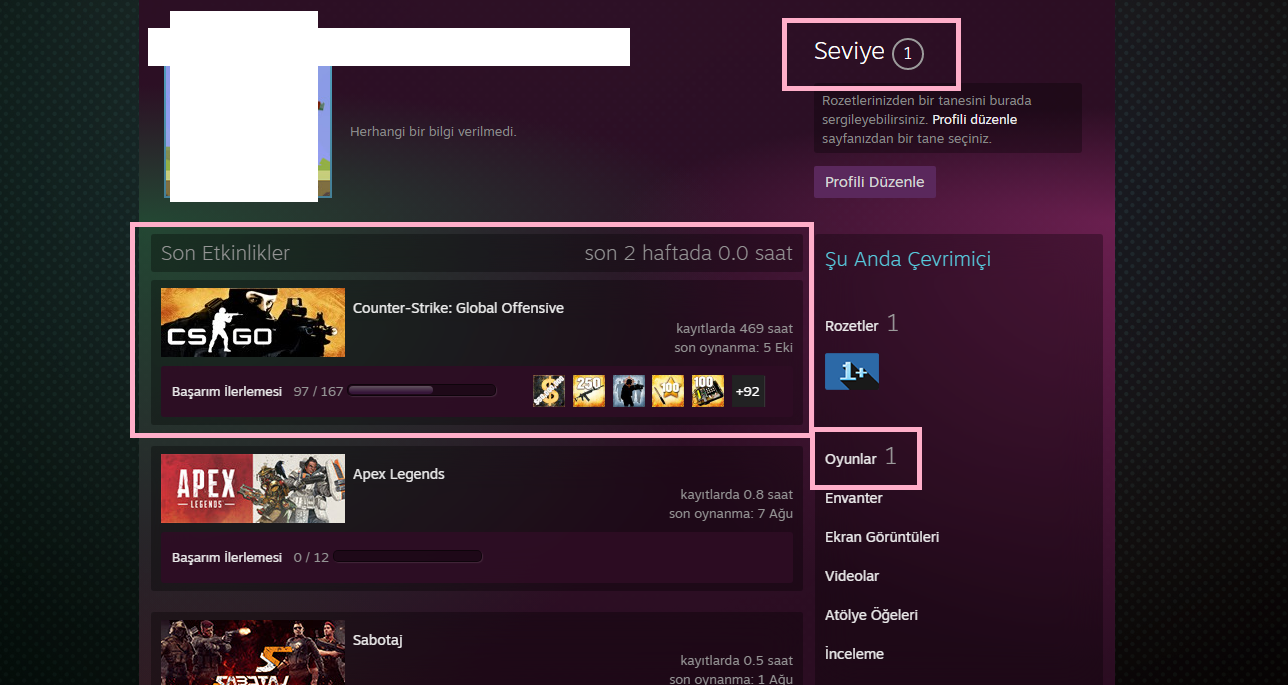Image resolution: width=1288 pixels, height=685 pixels.
Task: Open the CS:GO game banner image
Action: pos(253,322)
